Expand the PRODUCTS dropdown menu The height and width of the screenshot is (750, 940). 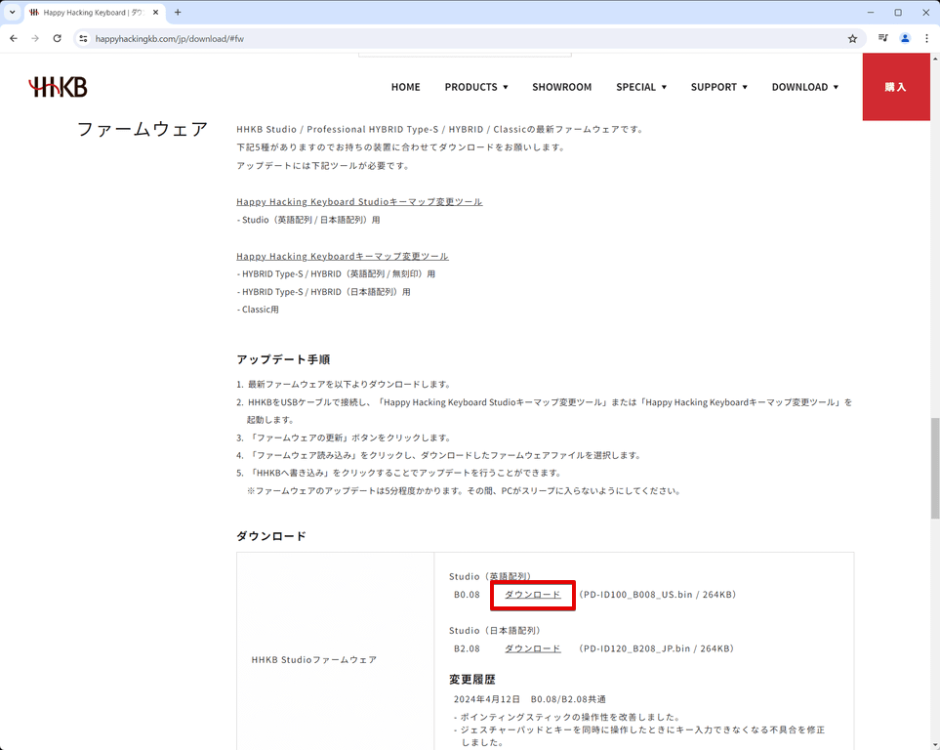(x=476, y=87)
